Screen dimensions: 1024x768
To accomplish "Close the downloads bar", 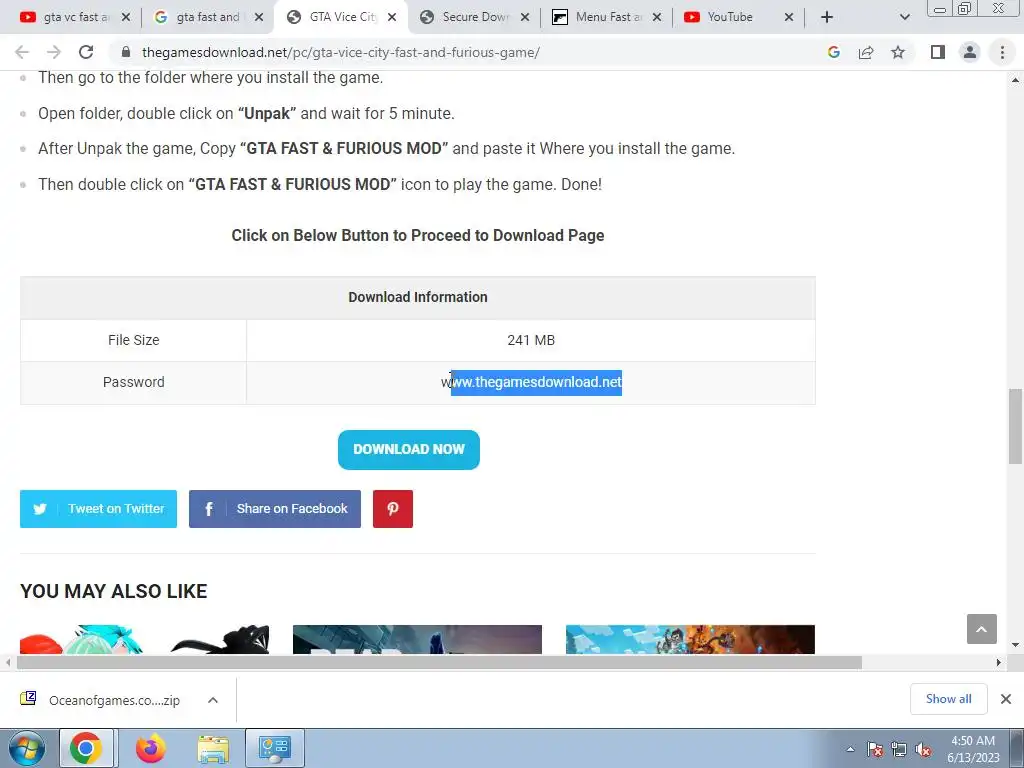I will point(1006,699).
